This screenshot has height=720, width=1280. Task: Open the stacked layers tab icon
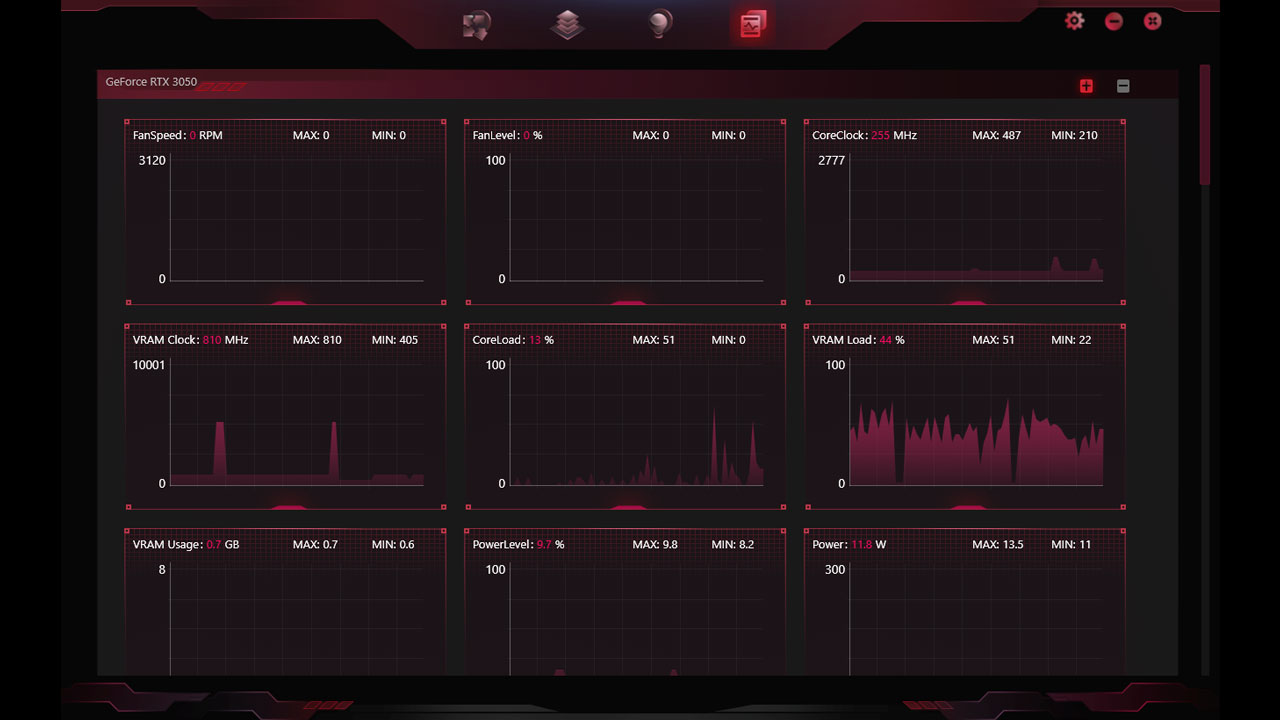(567, 25)
